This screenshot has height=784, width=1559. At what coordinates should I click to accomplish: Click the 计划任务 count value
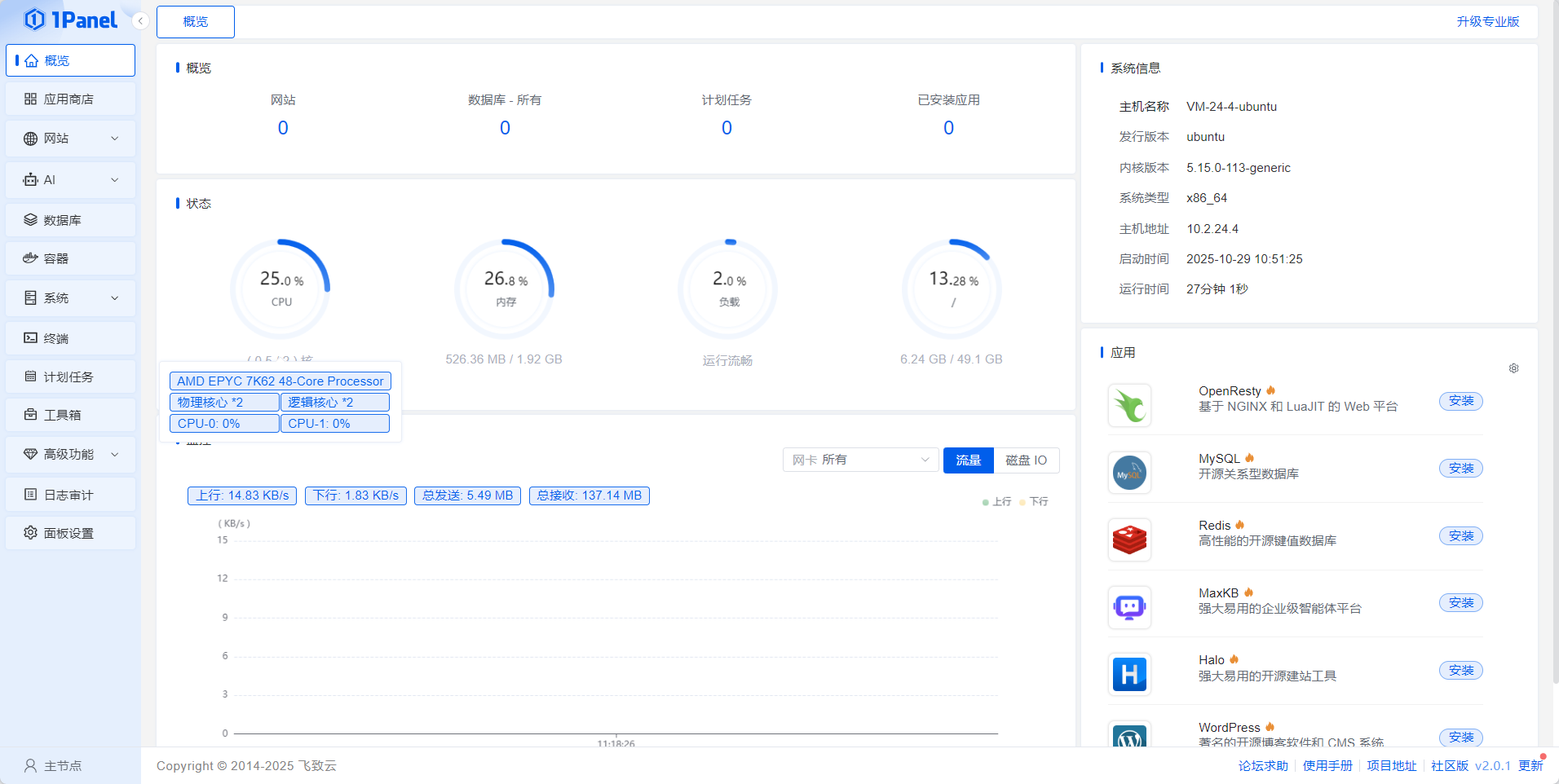tap(727, 128)
